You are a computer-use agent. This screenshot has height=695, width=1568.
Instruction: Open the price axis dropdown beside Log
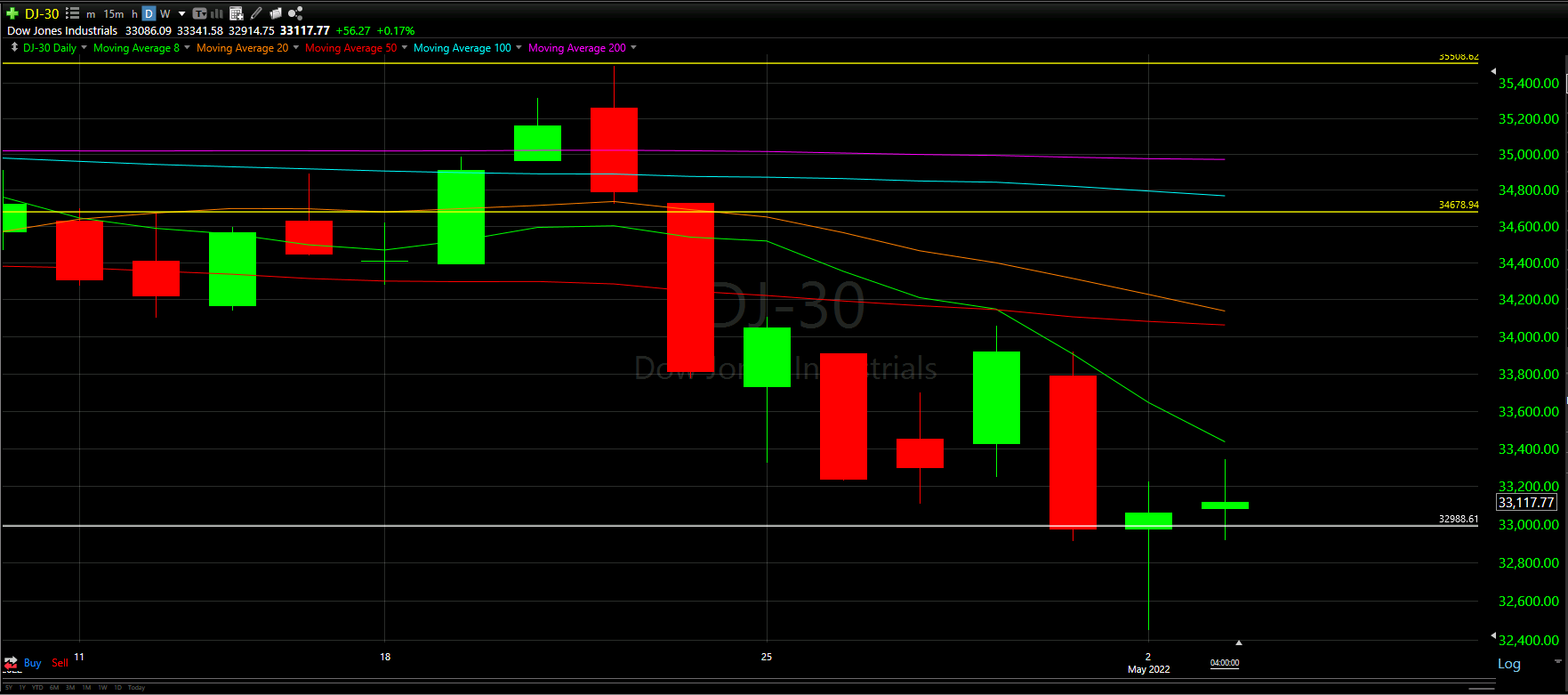pyautogui.click(x=1557, y=662)
